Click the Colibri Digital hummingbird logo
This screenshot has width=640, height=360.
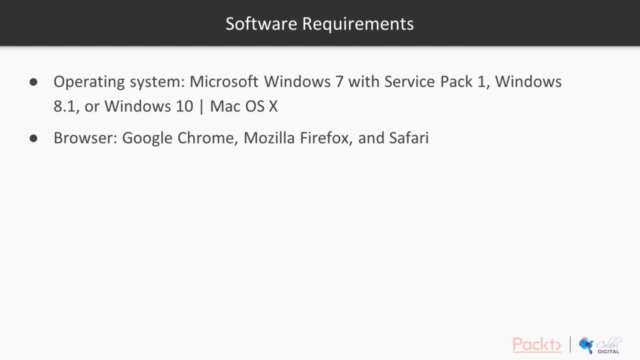pos(600,345)
